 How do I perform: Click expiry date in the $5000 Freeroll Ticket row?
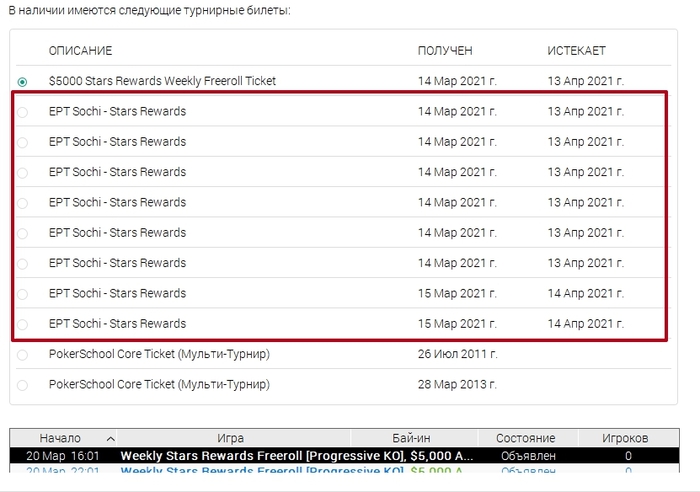coord(586,81)
